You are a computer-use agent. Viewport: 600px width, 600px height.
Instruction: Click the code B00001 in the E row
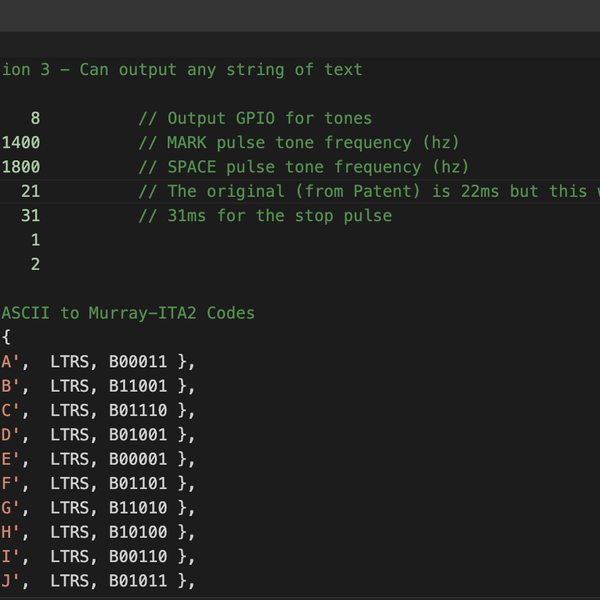point(138,459)
